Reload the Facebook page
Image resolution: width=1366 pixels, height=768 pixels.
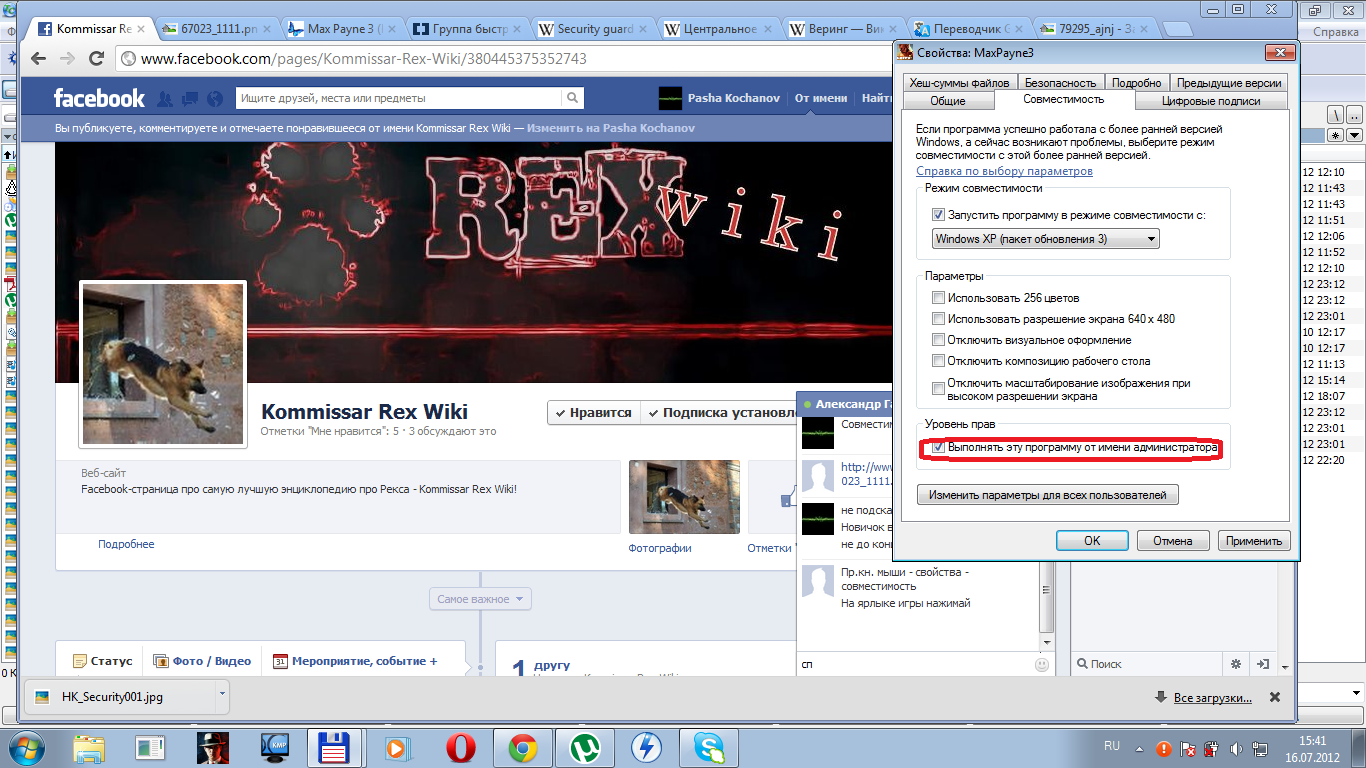97,59
